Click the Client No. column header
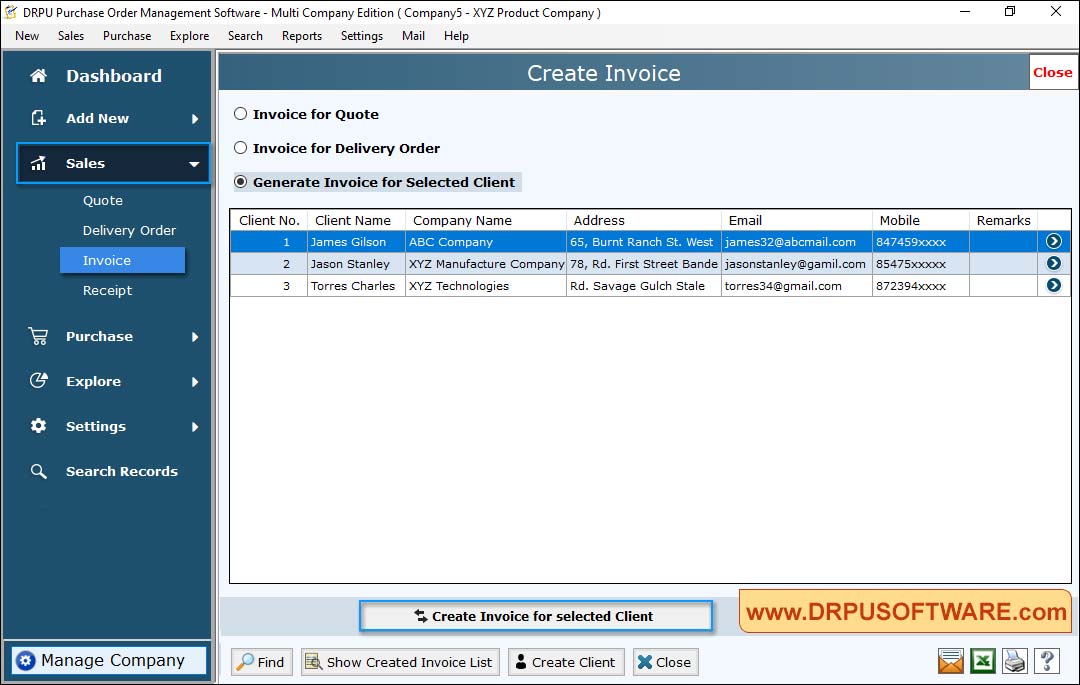The width and height of the screenshot is (1080, 685). tap(269, 220)
